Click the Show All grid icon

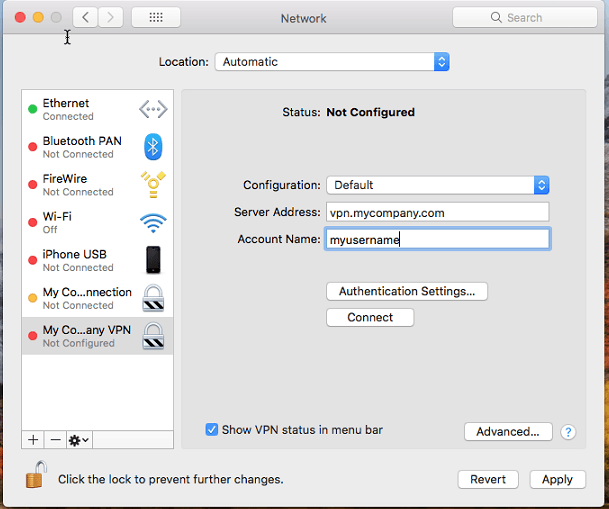[x=156, y=17]
